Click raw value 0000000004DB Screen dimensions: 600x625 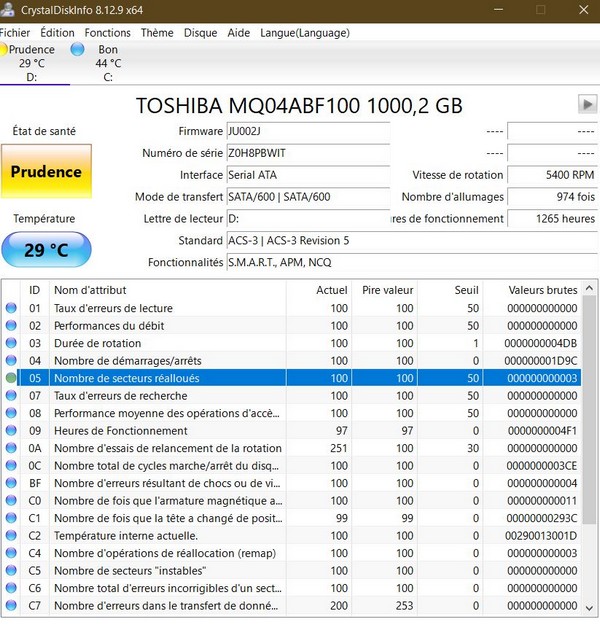541,343
